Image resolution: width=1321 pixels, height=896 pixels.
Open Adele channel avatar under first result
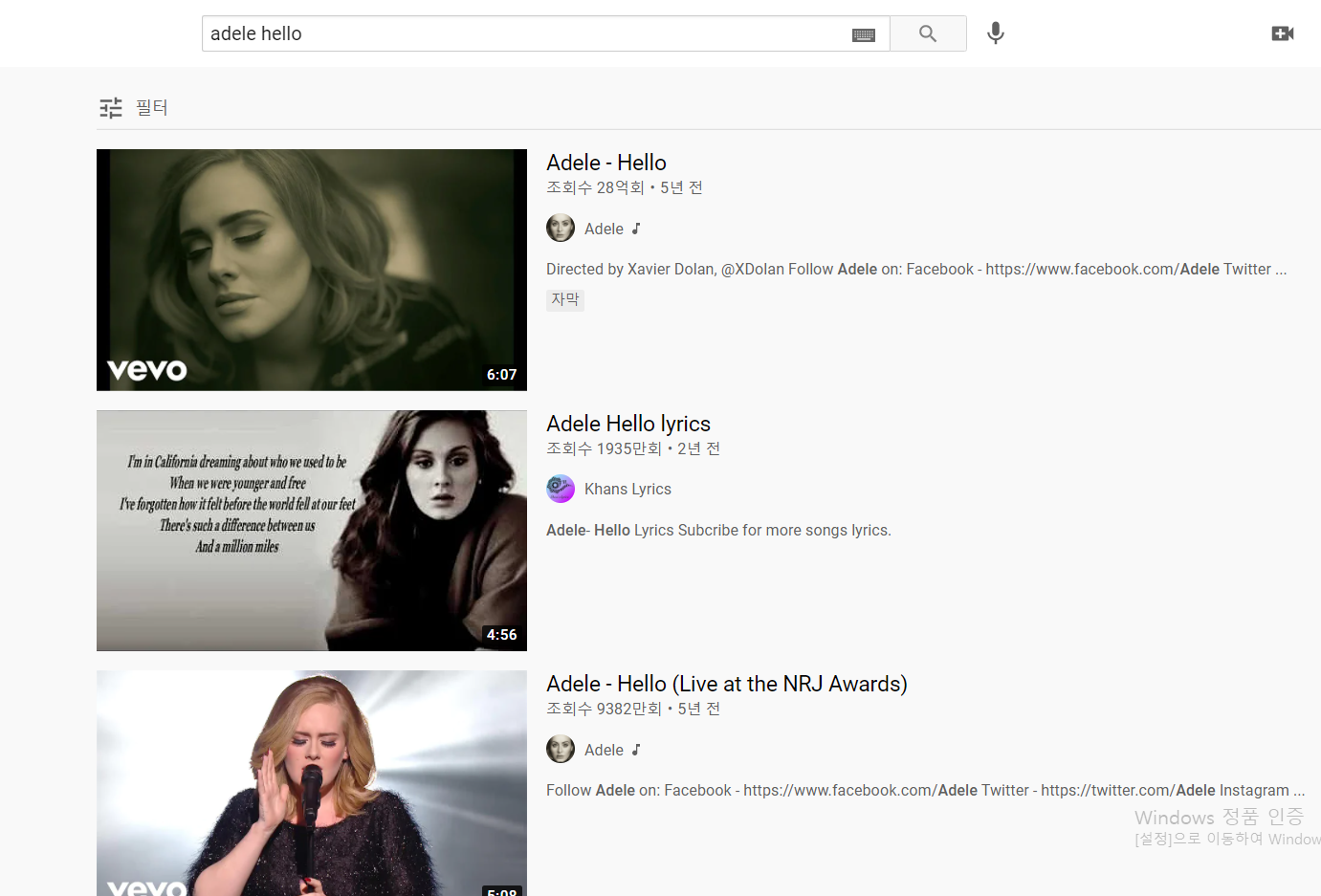[561, 229]
